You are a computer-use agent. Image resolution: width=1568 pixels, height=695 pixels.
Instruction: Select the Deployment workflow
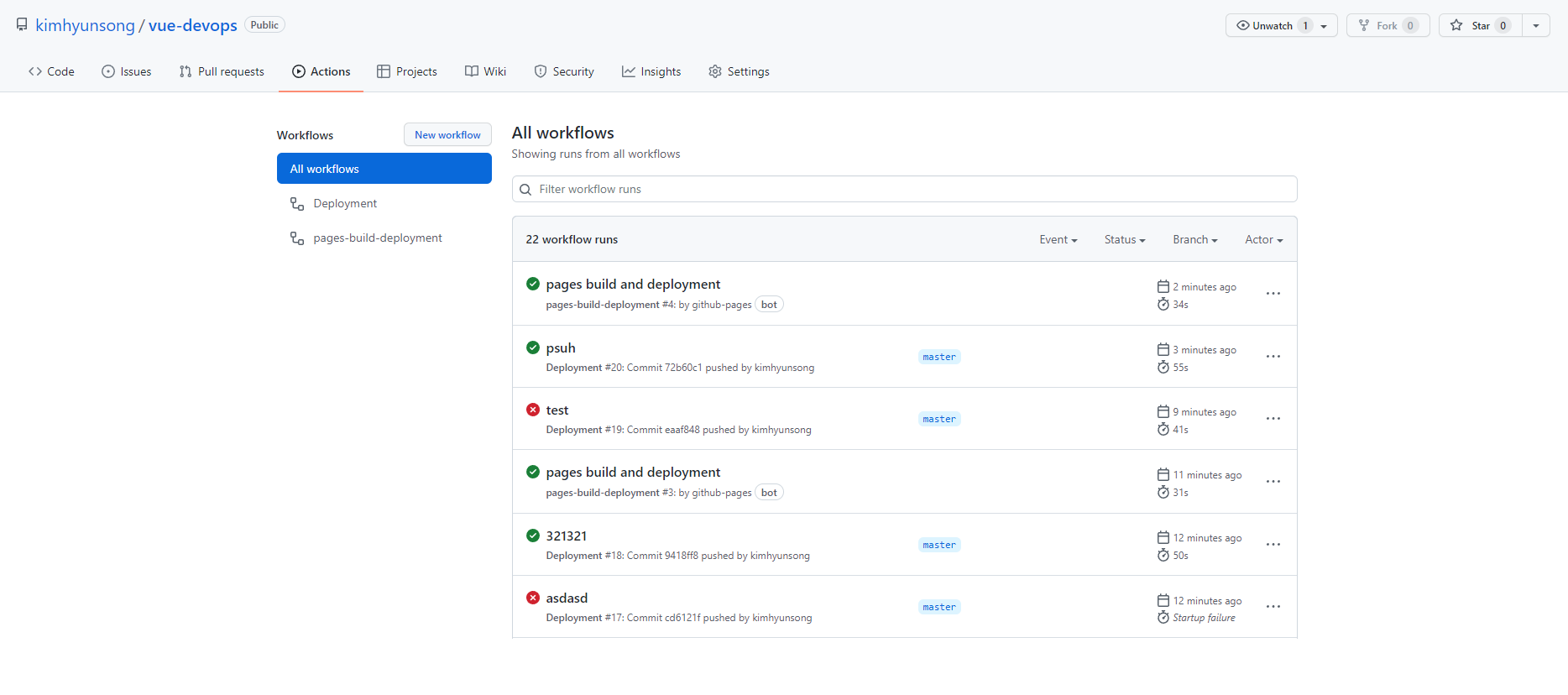click(x=384, y=204)
